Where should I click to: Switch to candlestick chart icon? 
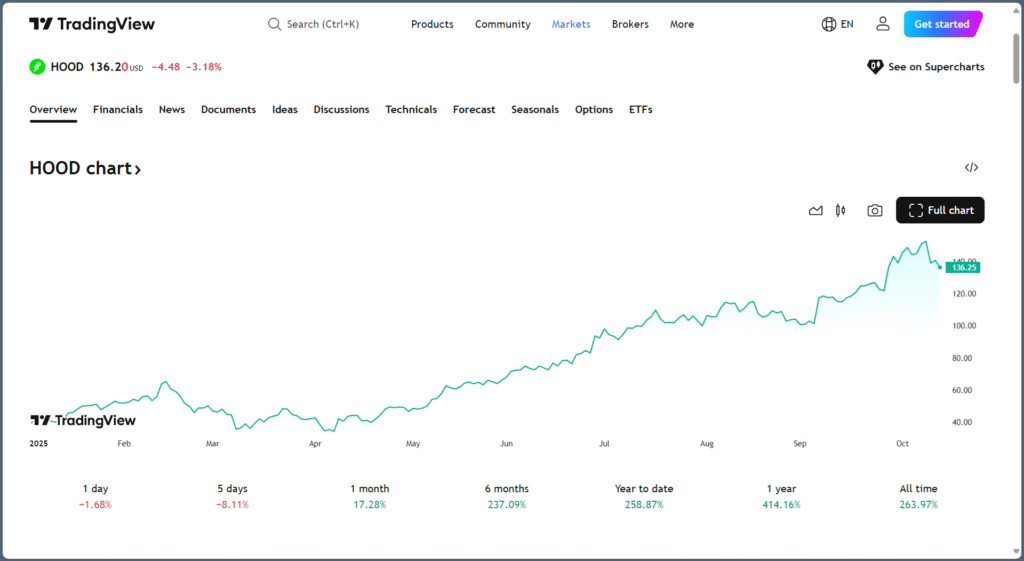pyautogui.click(x=841, y=210)
